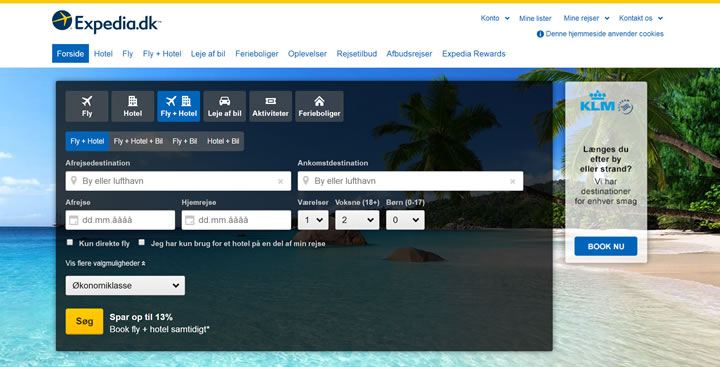Tick the hotel for part of trip checkbox
Viewport: 720px width, 367px height.
click(141, 242)
